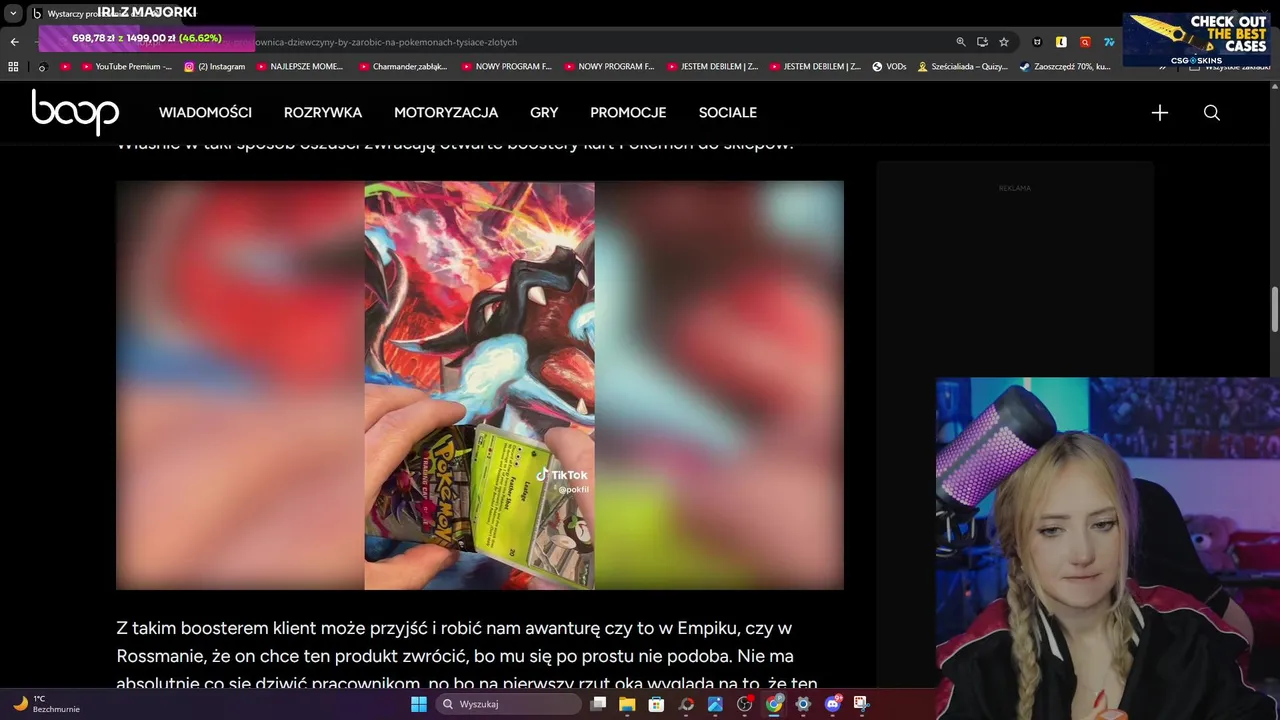Open the Photos app on taskbar
This screenshot has width=1280, height=720.
pyautogui.click(x=715, y=704)
